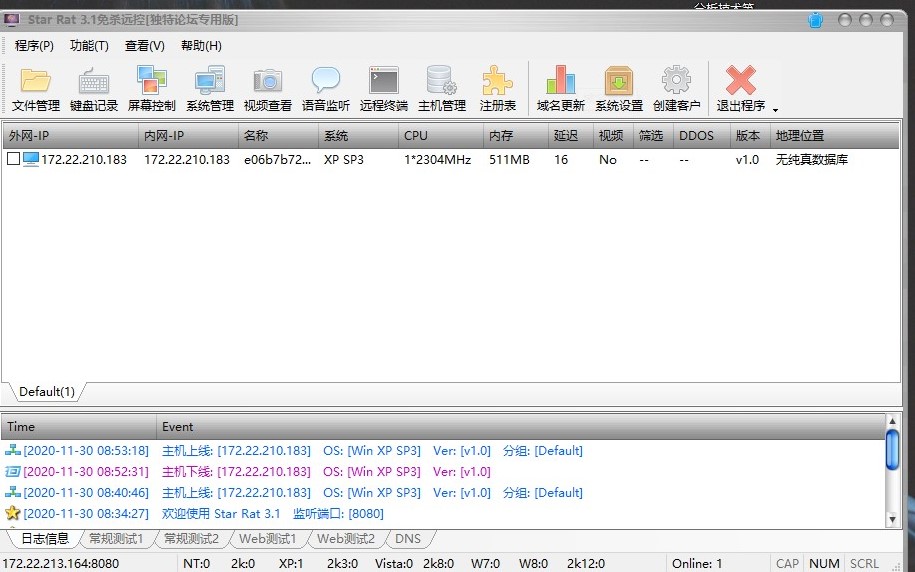Click the star icon of 08:34:27 log entry

click(12, 513)
